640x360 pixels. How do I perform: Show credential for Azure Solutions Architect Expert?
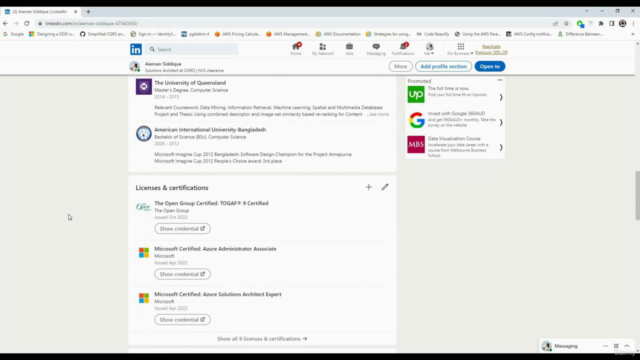tap(182, 320)
